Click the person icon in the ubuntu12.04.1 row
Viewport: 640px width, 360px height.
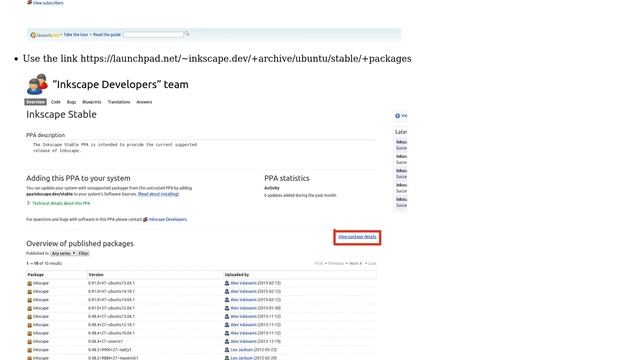[x=227, y=309]
